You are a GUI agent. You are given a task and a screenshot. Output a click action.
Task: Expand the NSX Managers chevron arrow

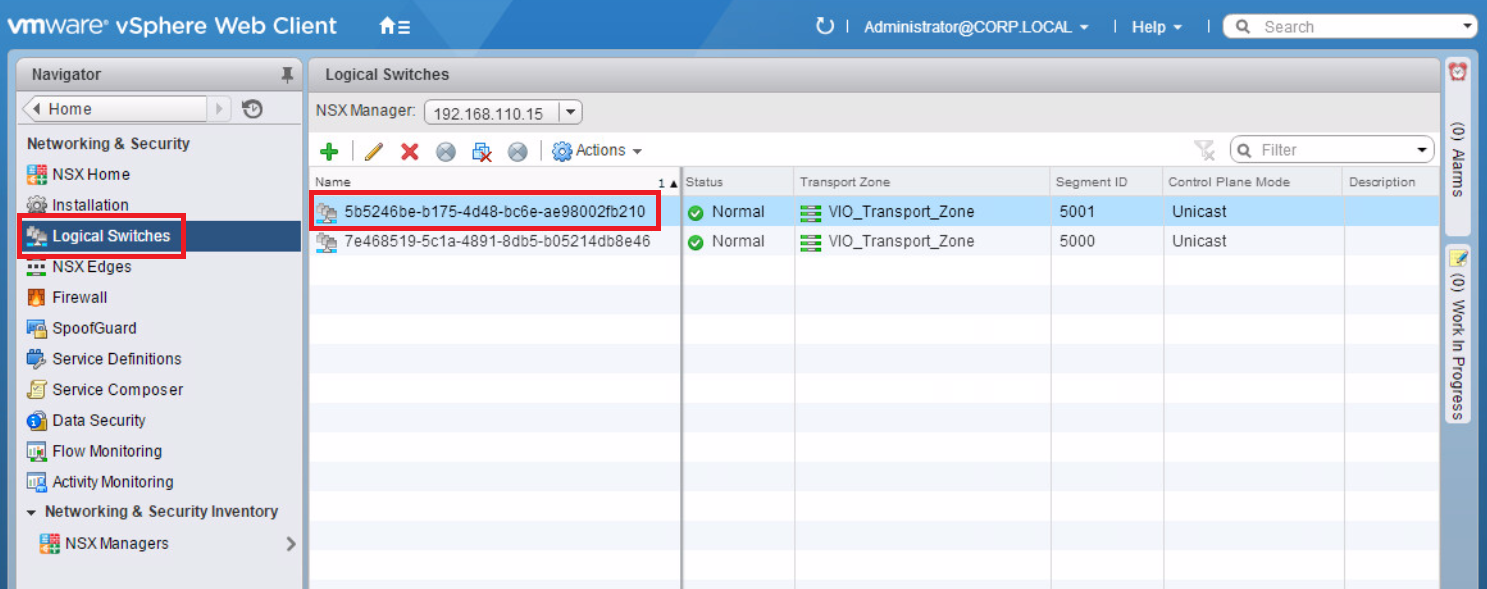point(291,544)
